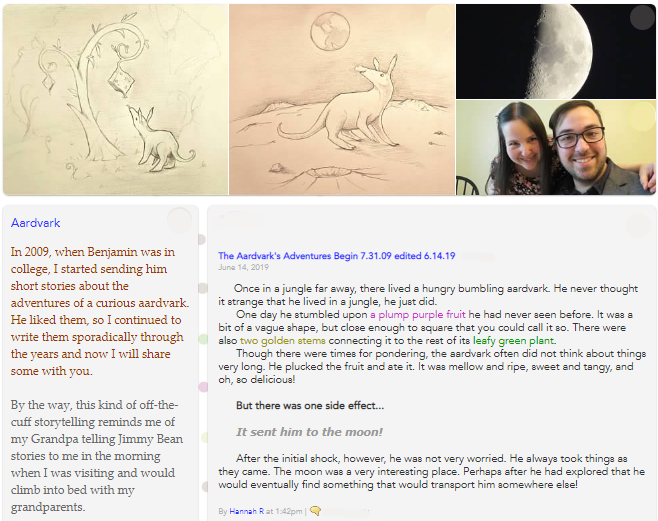Click the June 14, 2019 post date
Screen dimensions: 658x521
coord(243,267)
